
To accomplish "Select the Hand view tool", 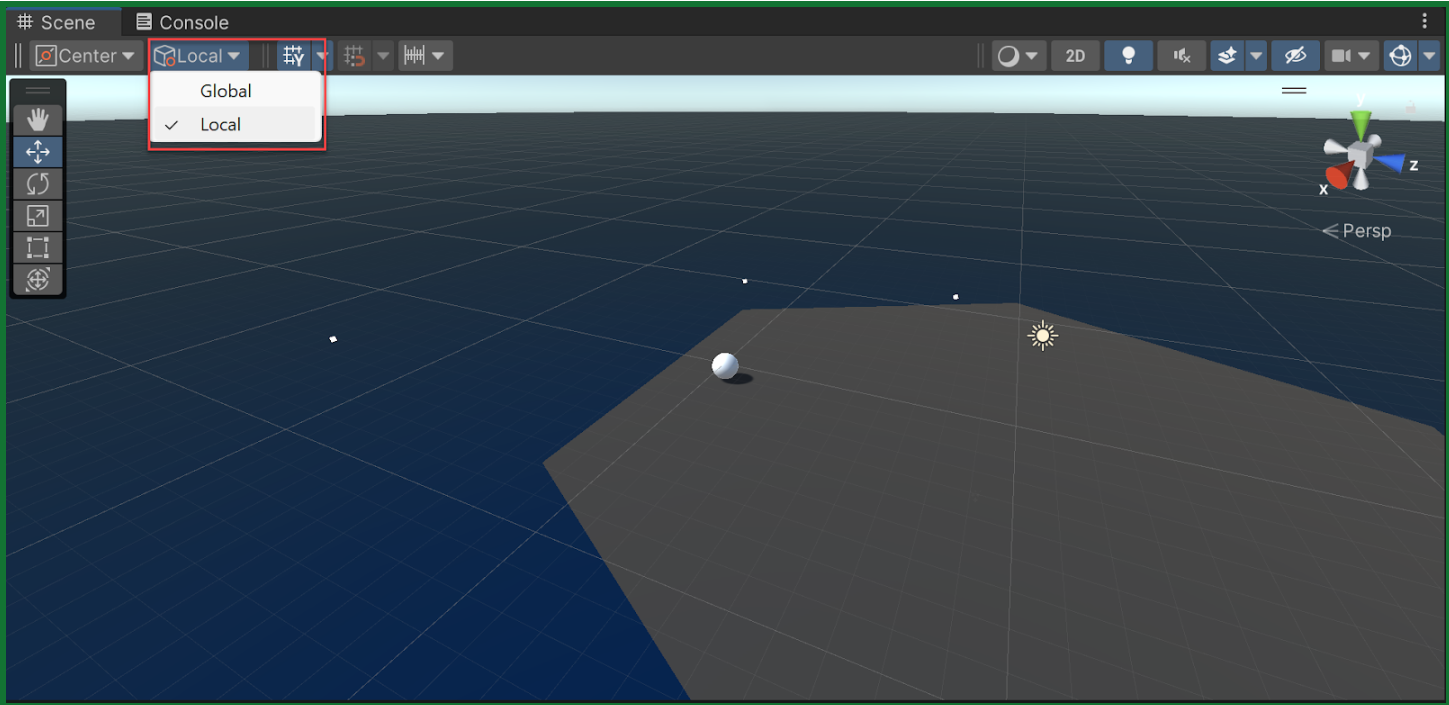I will click(x=38, y=120).
